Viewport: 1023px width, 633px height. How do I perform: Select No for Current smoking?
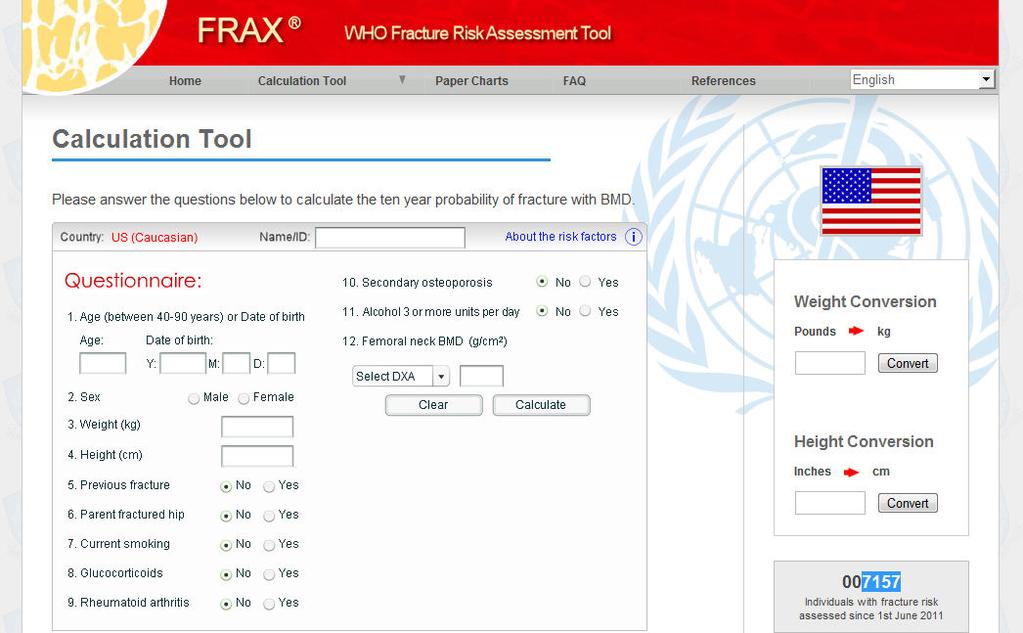(226, 545)
